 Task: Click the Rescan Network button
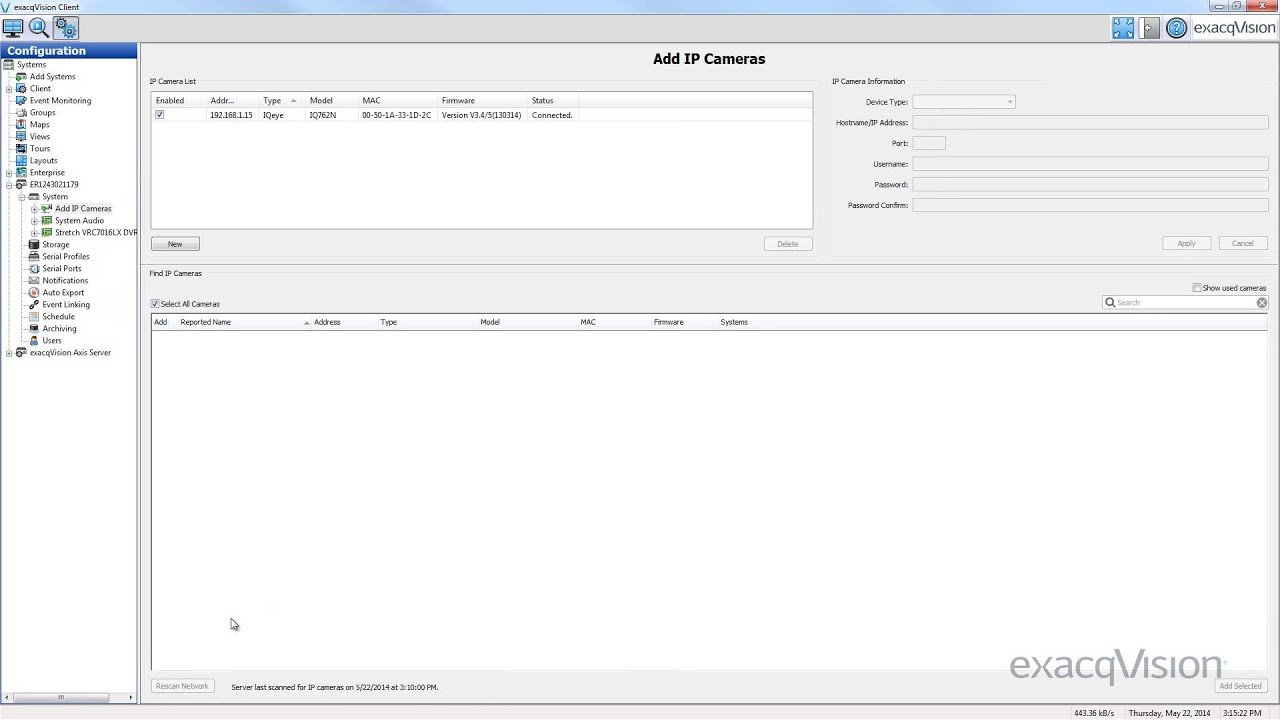pos(182,686)
